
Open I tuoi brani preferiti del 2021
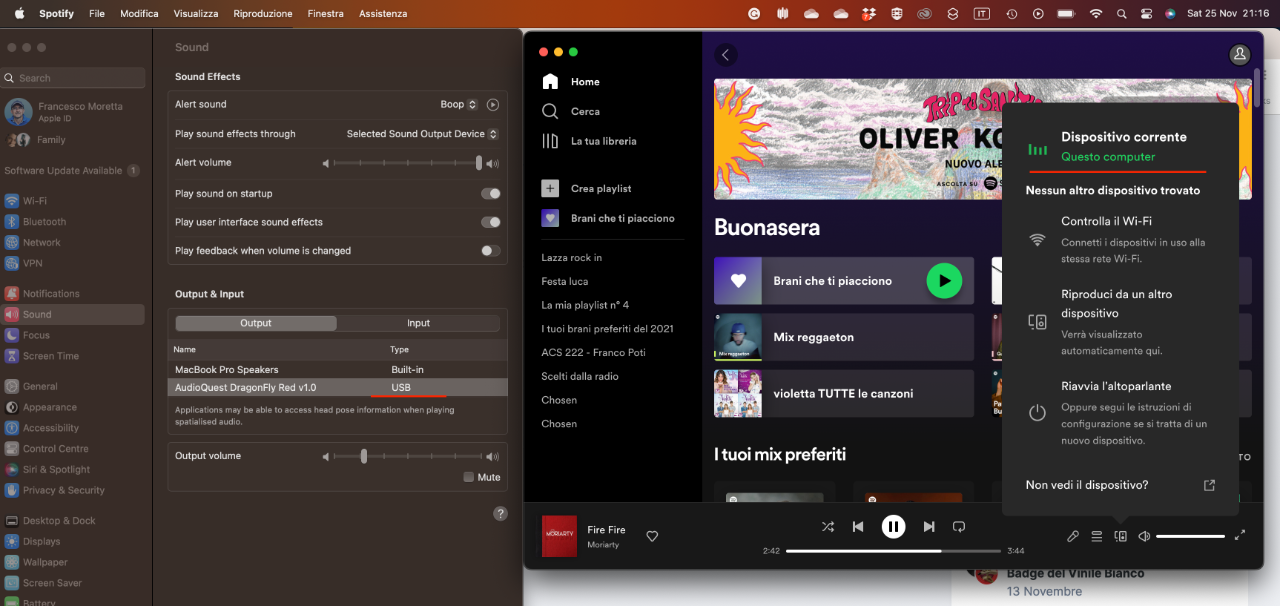tap(608, 328)
